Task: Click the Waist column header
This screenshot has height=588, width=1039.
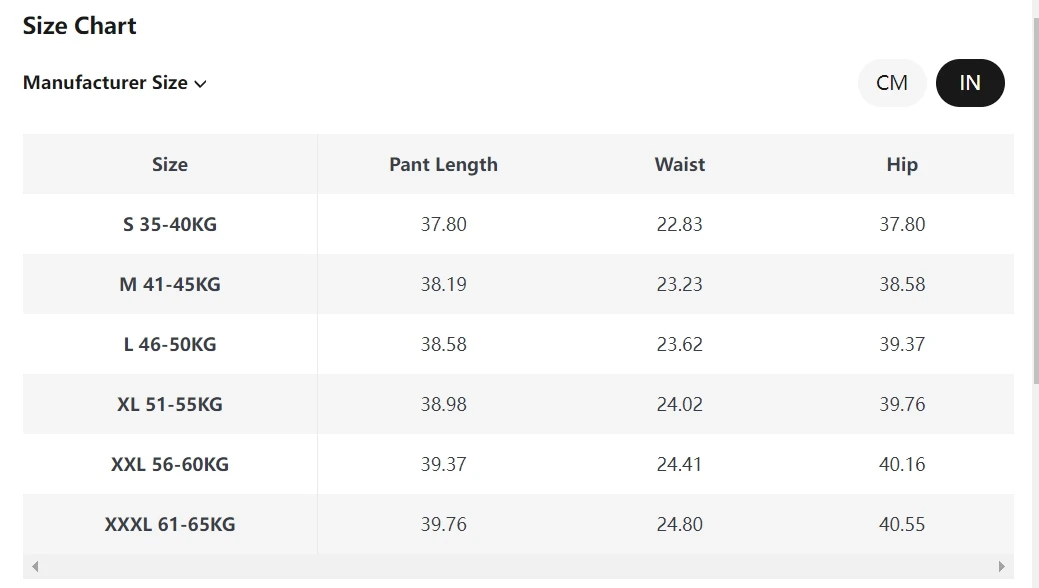Action: [680, 164]
